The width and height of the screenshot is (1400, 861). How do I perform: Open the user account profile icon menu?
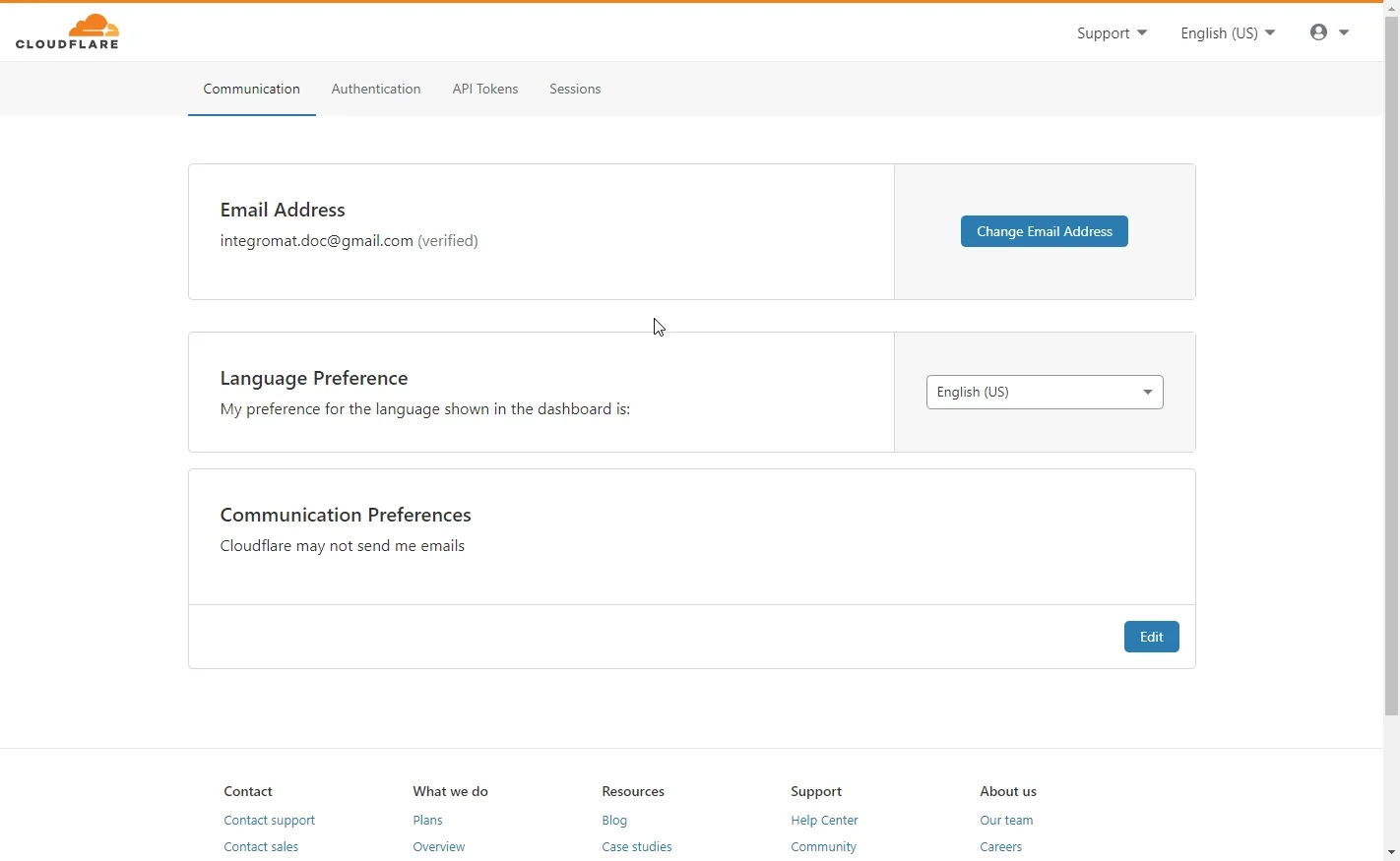coord(1329,32)
